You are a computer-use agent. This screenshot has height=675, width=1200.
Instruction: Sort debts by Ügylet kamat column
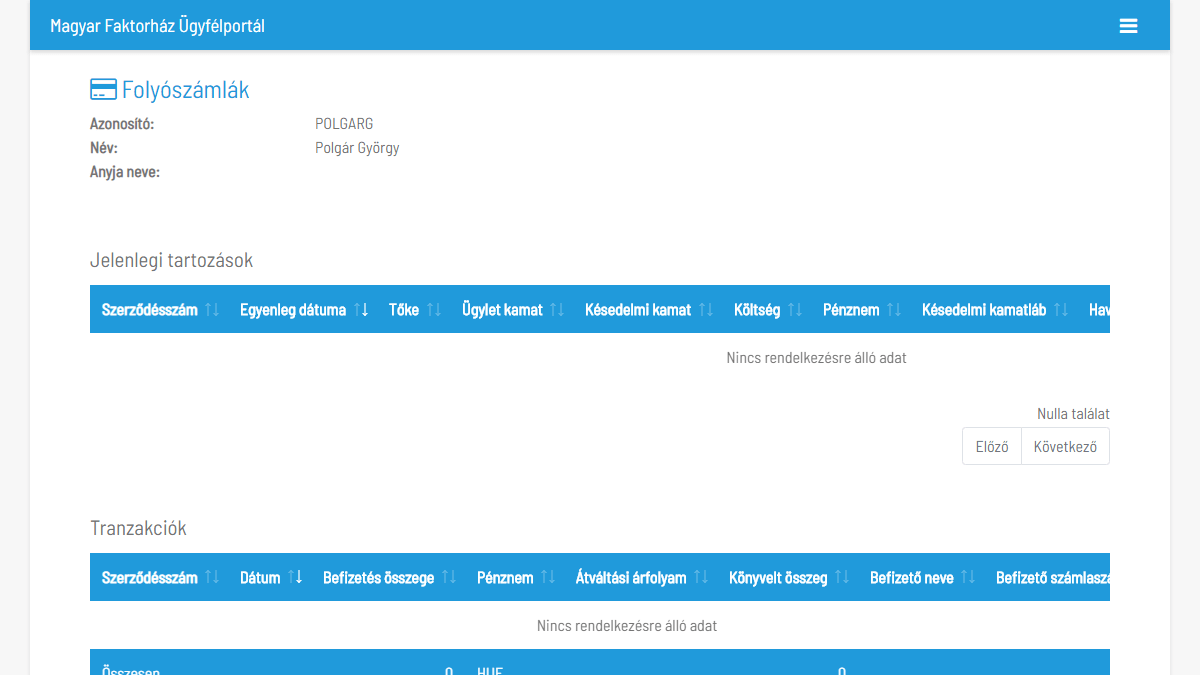click(512, 310)
